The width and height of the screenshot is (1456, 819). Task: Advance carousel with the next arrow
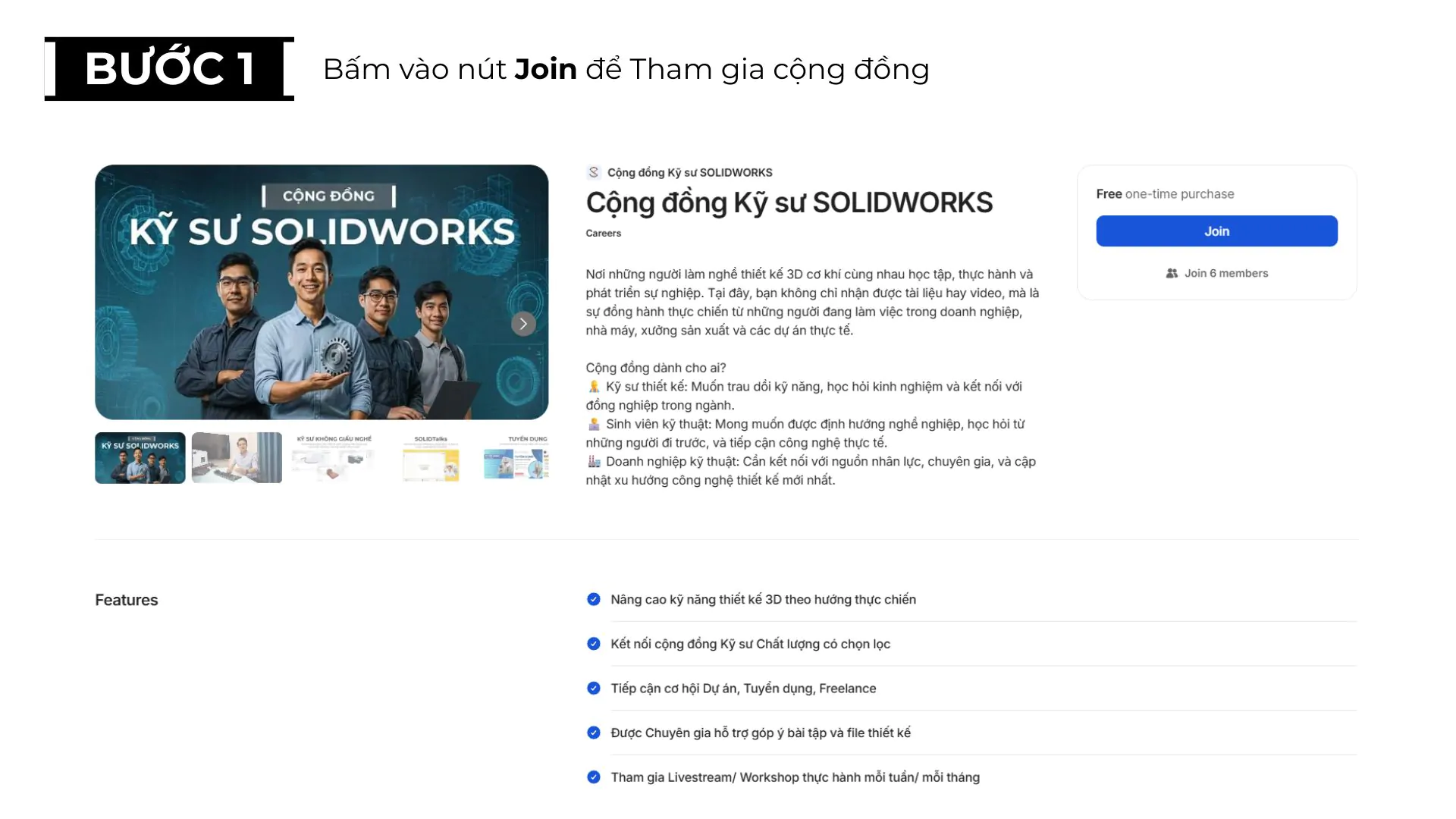click(x=523, y=324)
